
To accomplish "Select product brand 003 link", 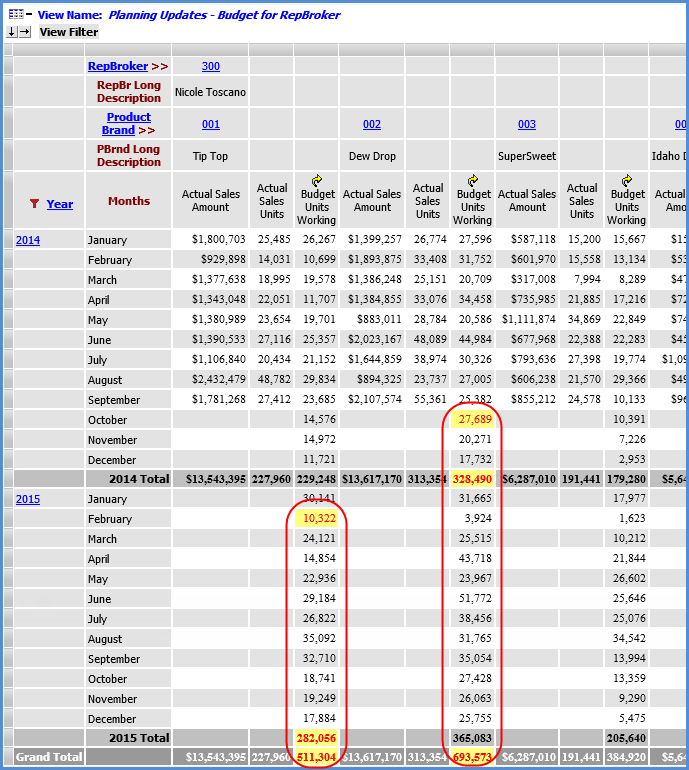I will [x=526, y=125].
